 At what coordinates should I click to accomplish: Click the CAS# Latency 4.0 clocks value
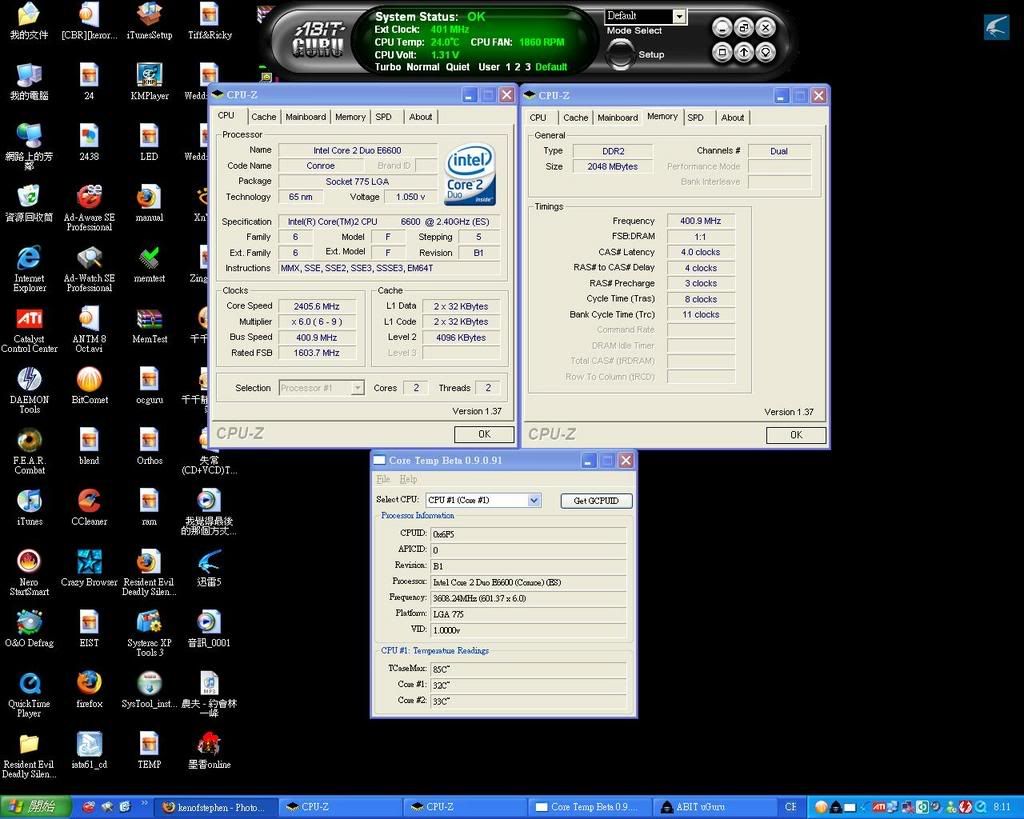point(700,252)
